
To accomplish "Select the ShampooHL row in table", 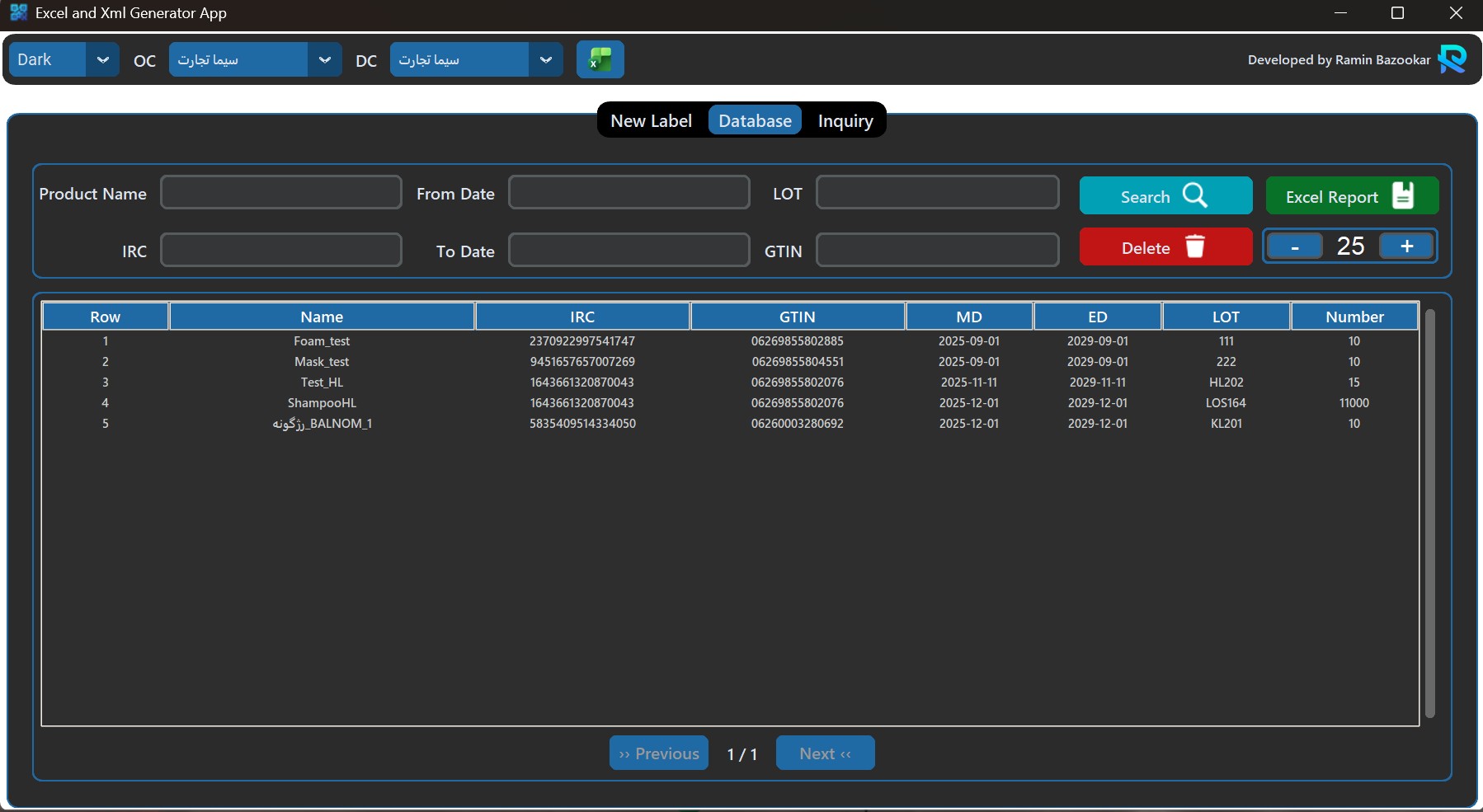I will coord(322,403).
